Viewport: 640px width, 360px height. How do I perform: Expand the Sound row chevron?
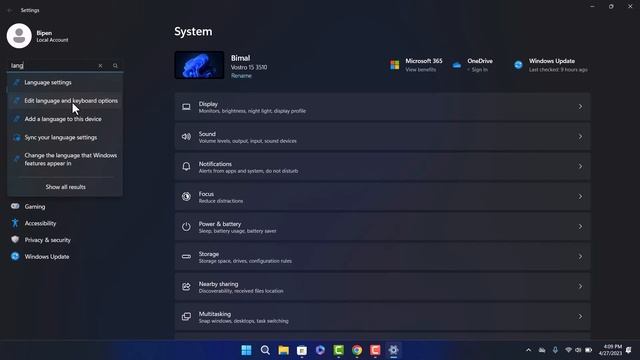pyautogui.click(x=580, y=137)
